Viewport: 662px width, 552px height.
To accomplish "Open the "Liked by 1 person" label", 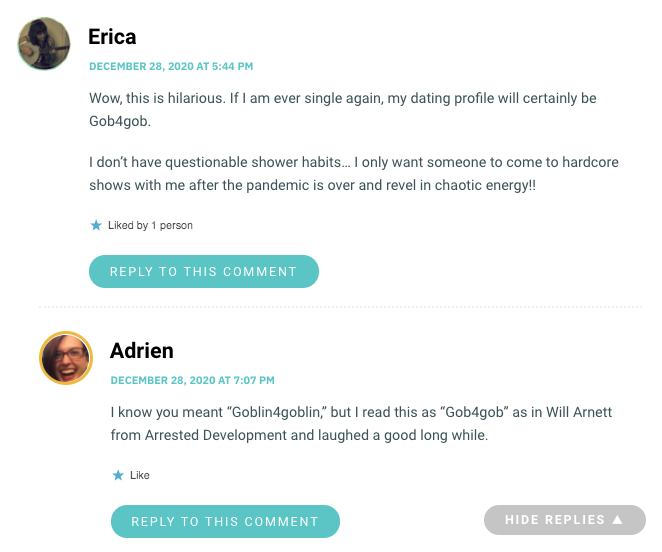I will [150, 225].
